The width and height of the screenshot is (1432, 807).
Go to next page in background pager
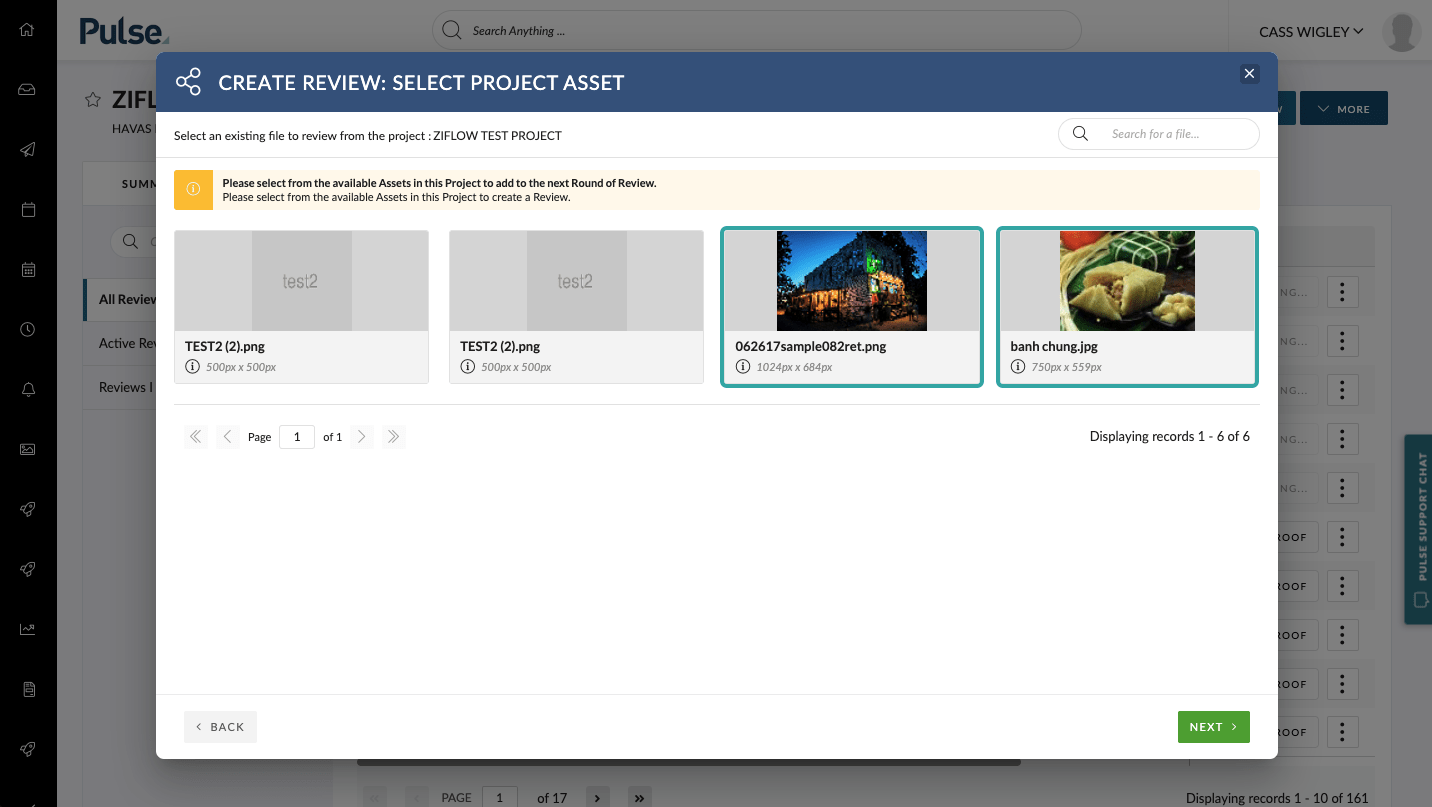click(x=597, y=798)
